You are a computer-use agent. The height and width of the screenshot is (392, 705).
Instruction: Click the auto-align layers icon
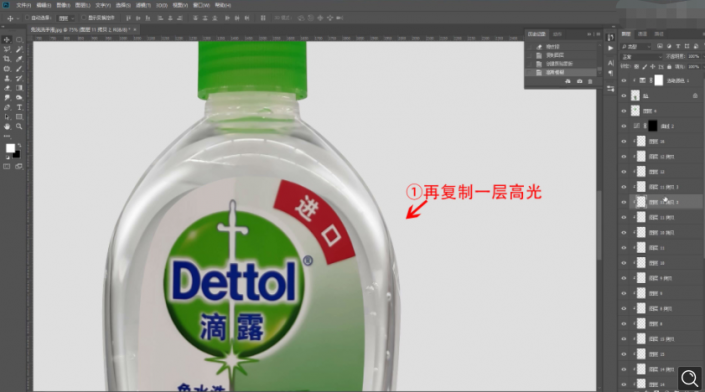point(263,18)
